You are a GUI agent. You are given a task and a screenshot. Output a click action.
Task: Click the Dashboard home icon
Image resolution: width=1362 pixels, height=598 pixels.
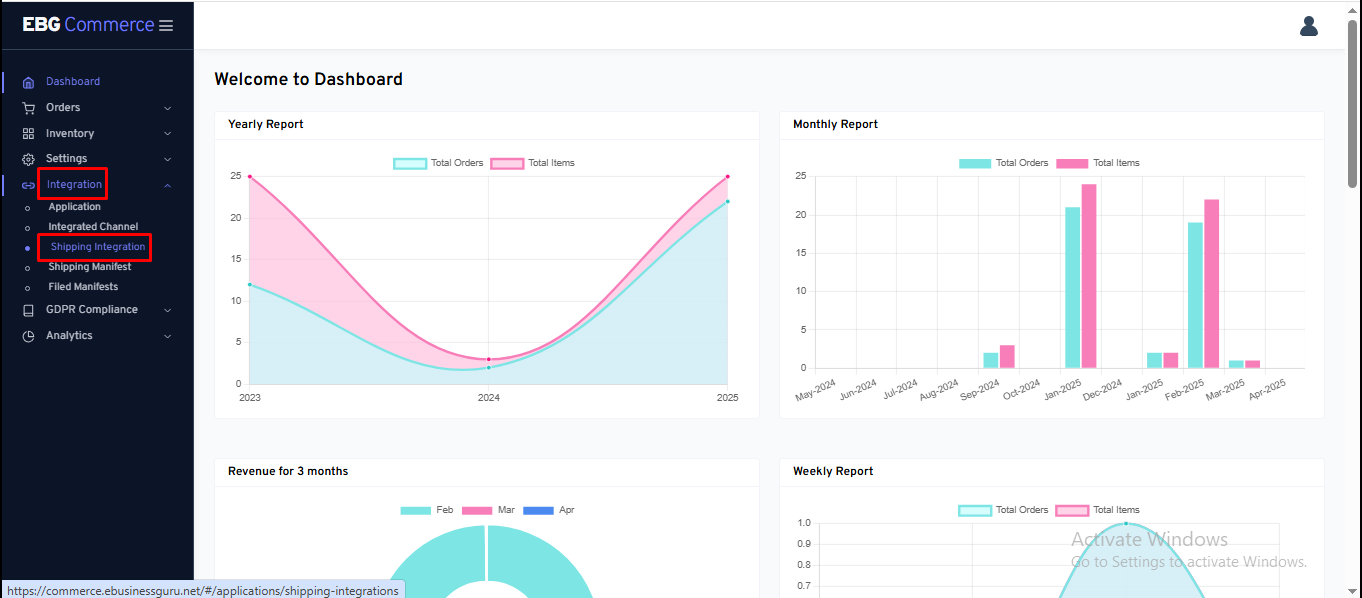tap(28, 82)
